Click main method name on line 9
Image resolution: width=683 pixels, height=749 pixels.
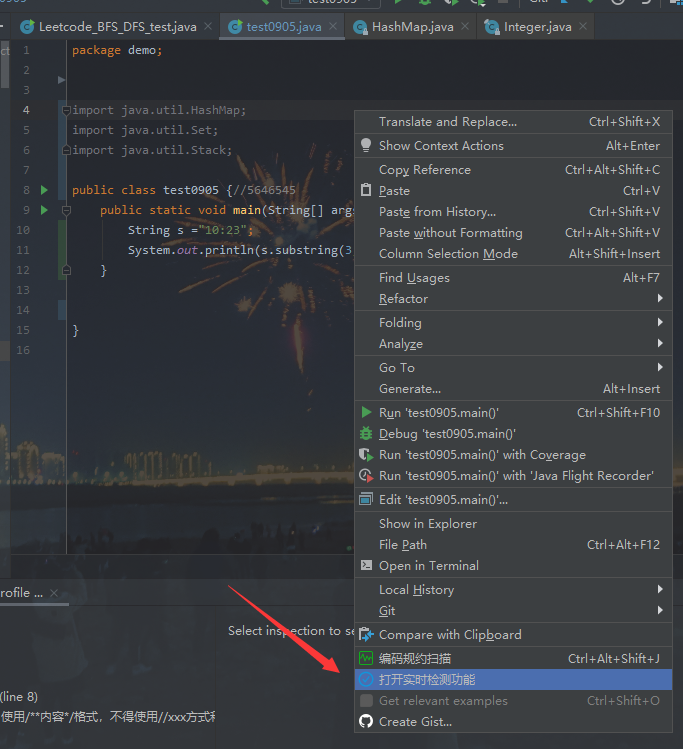[x=246, y=210]
